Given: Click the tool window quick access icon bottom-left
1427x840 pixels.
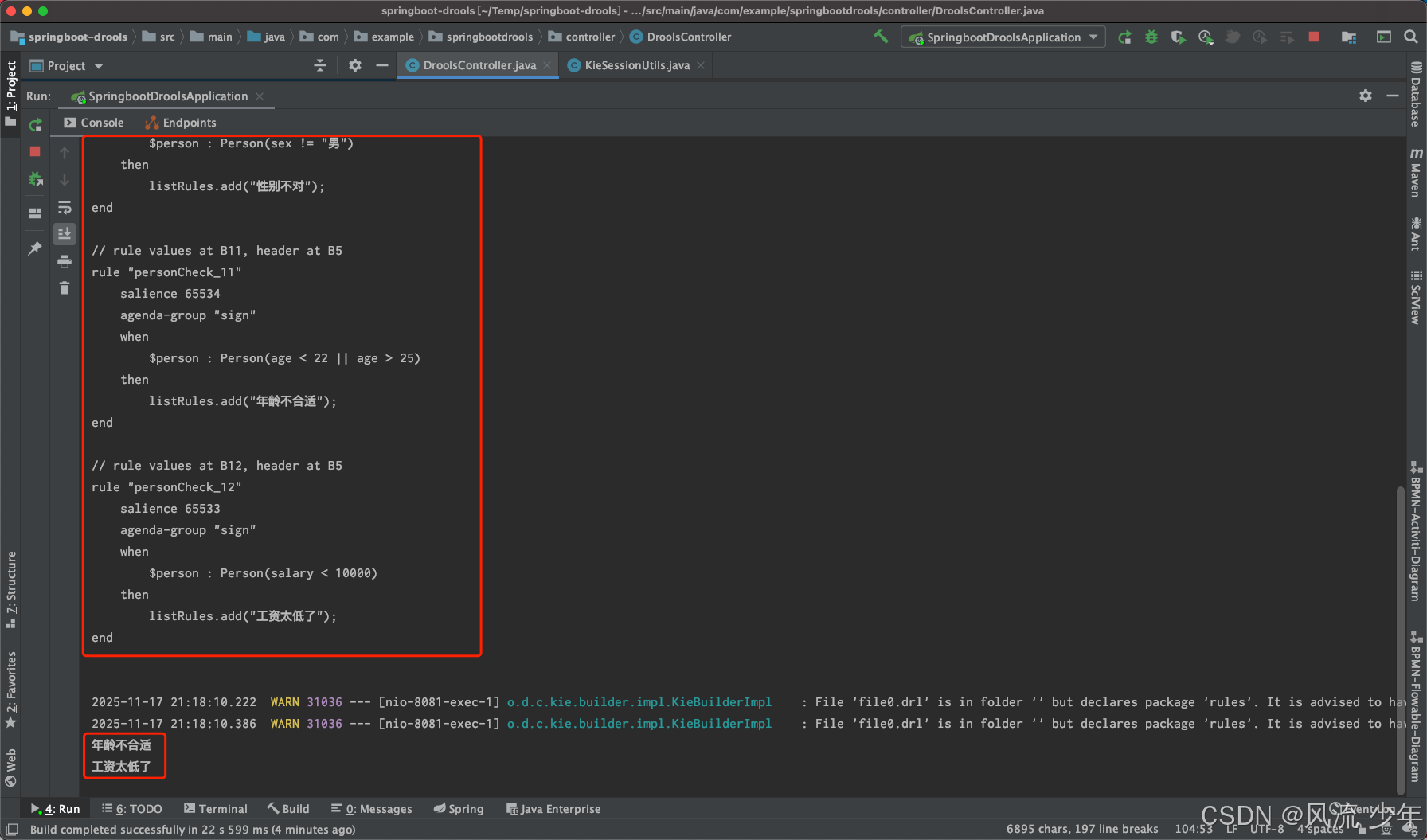Looking at the screenshot, I should [x=12, y=829].
